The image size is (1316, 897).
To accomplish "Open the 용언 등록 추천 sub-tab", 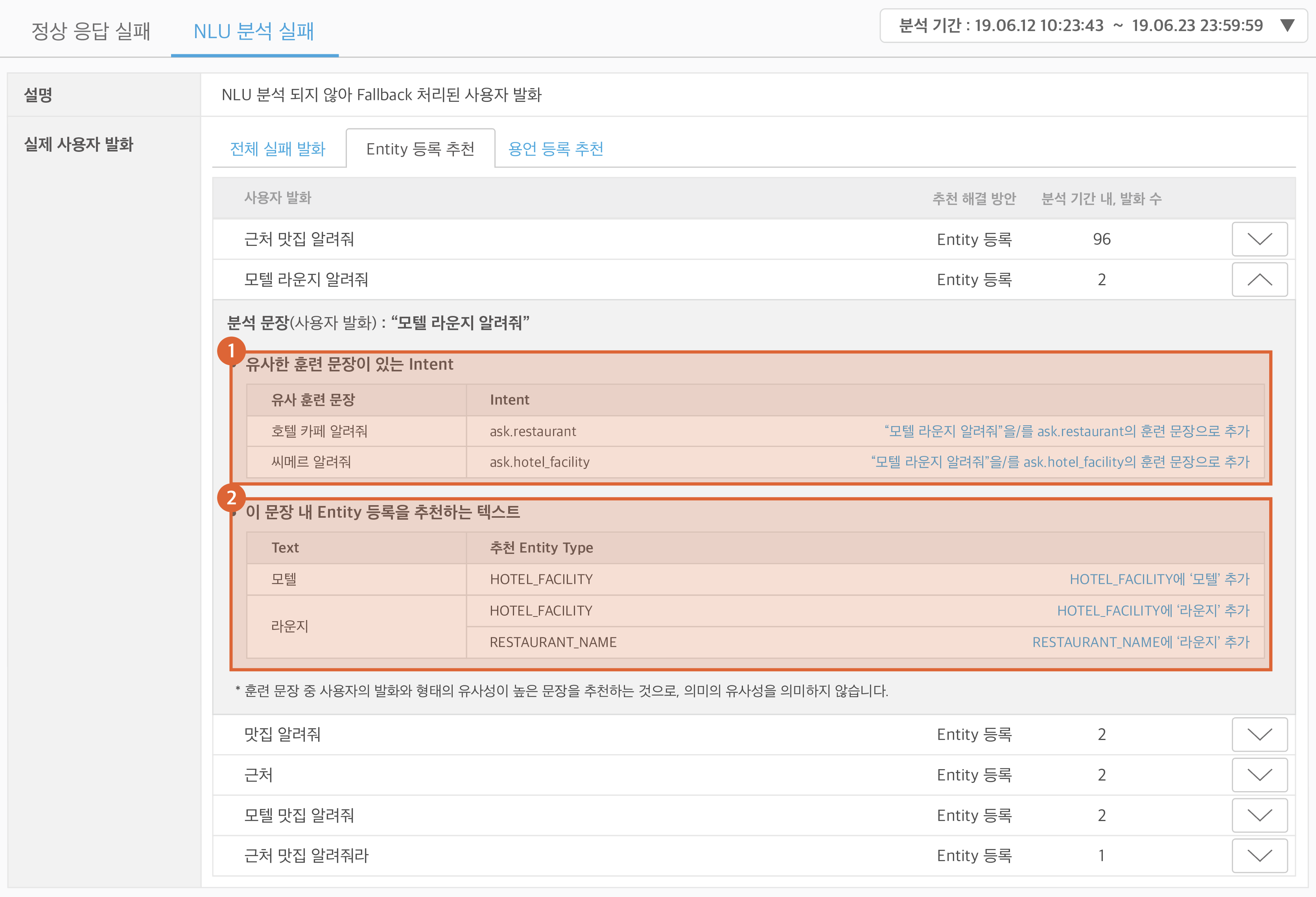I will pyautogui.click(x=555, y=148).
